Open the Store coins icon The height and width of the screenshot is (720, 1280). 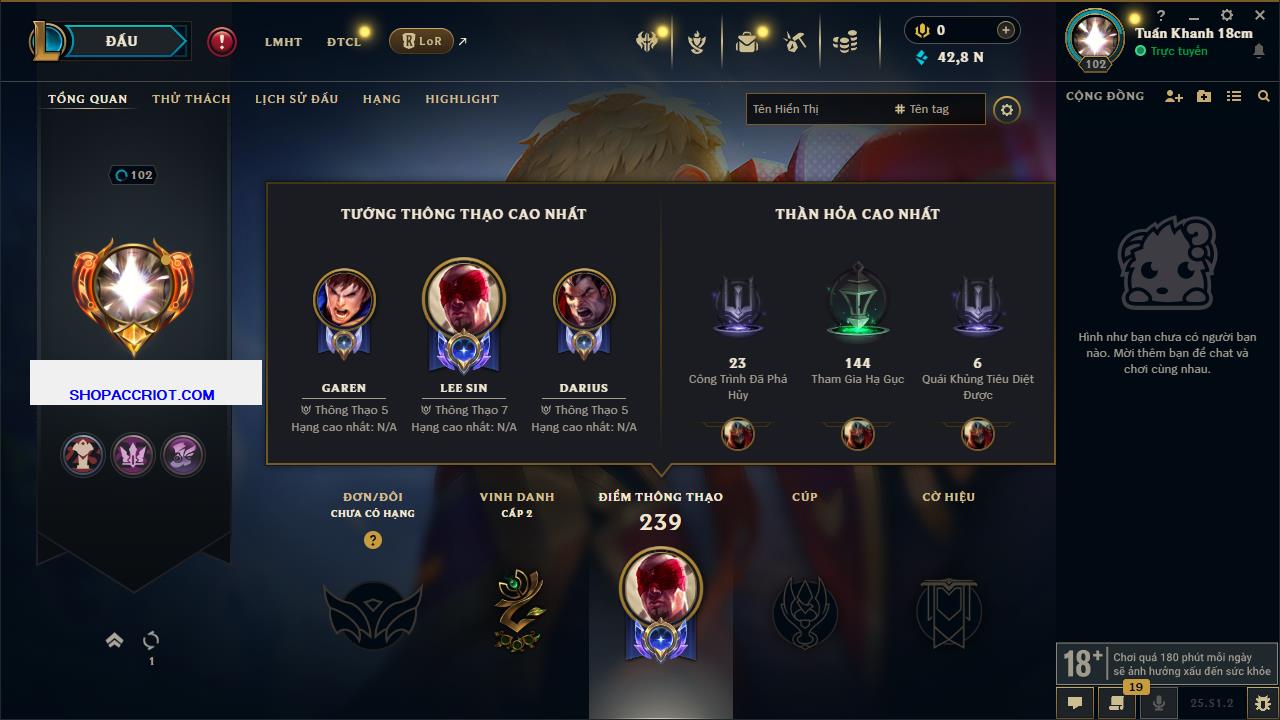click(x=846, y=42)
